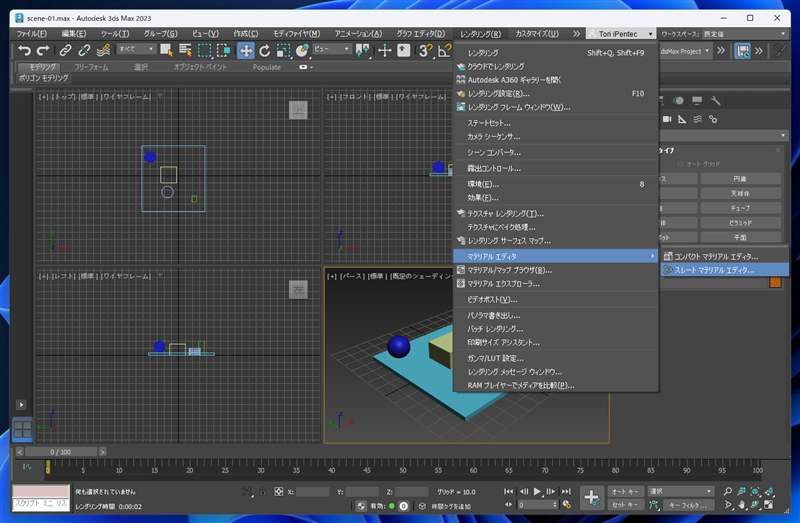
Task: Toggle the Angle Snap icon
Action: click(444, 51)
